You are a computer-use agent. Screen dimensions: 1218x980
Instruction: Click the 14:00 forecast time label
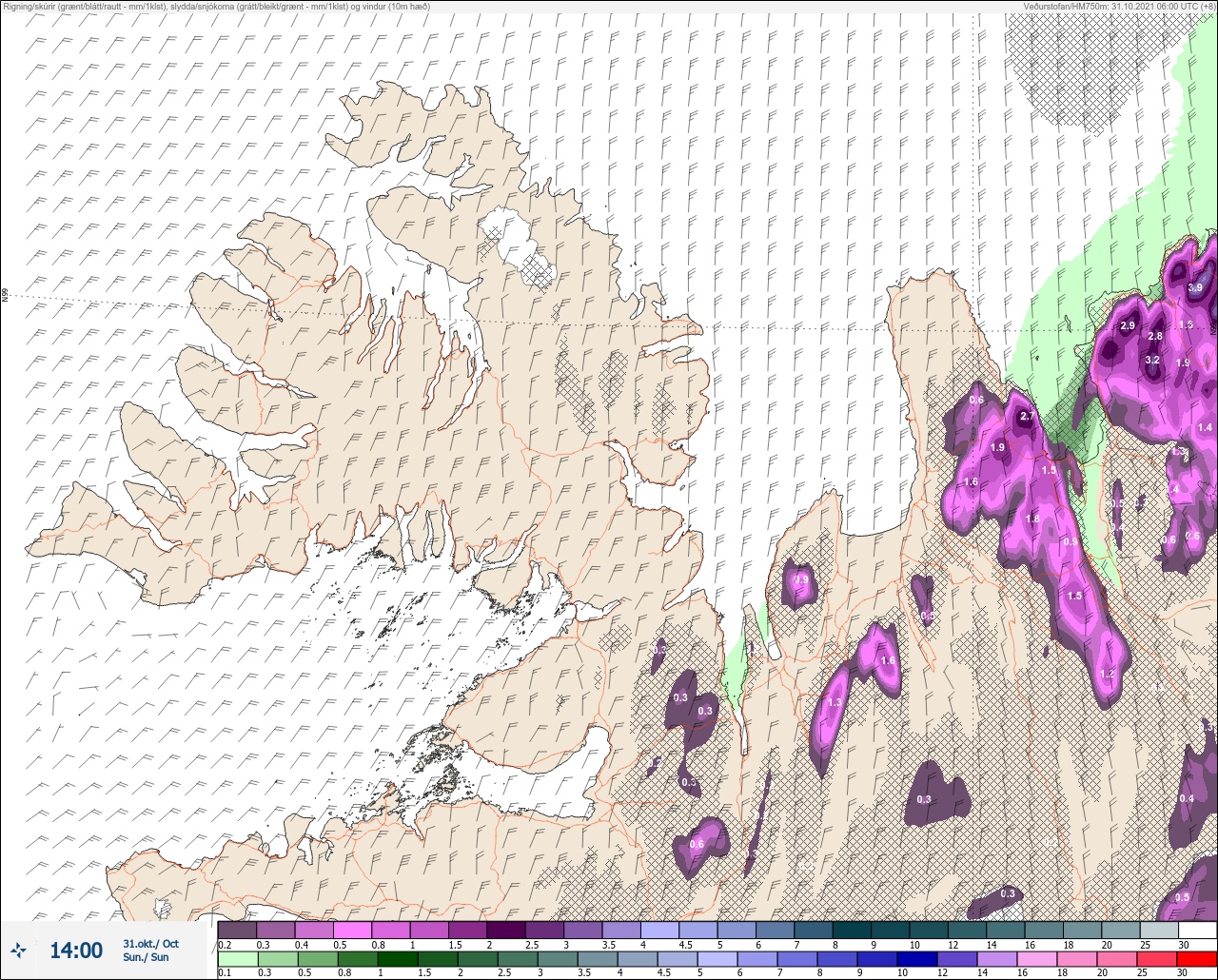pos(76,951)
